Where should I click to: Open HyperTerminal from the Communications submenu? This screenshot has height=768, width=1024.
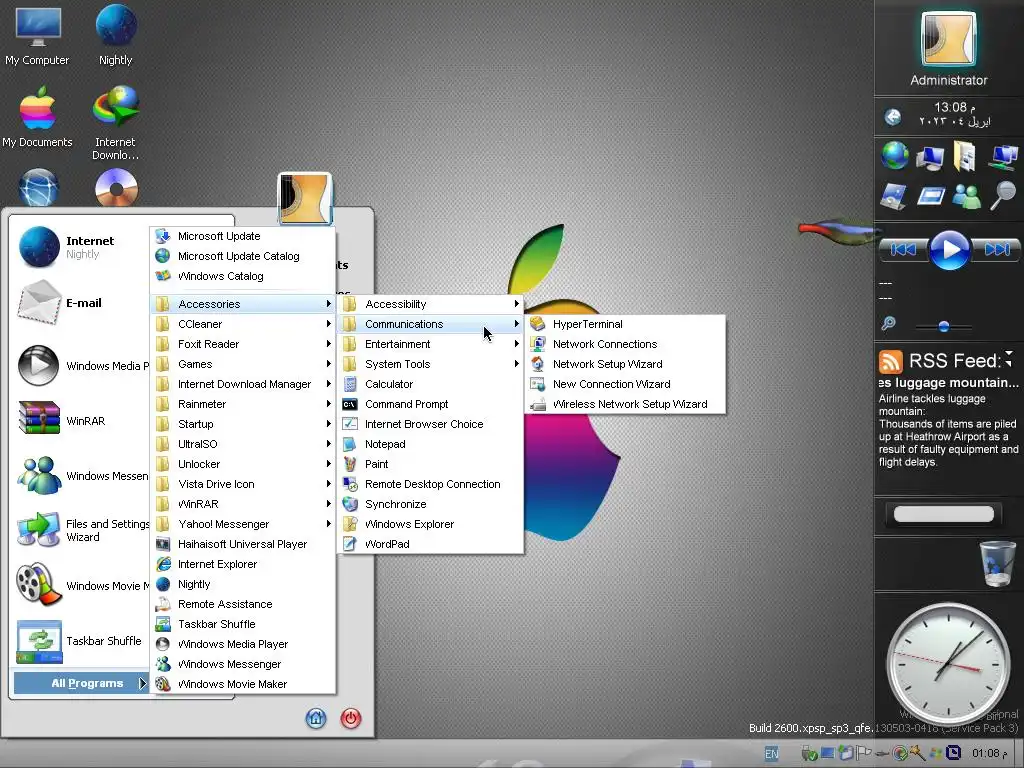pyautogui.click(x=624, y=324)
